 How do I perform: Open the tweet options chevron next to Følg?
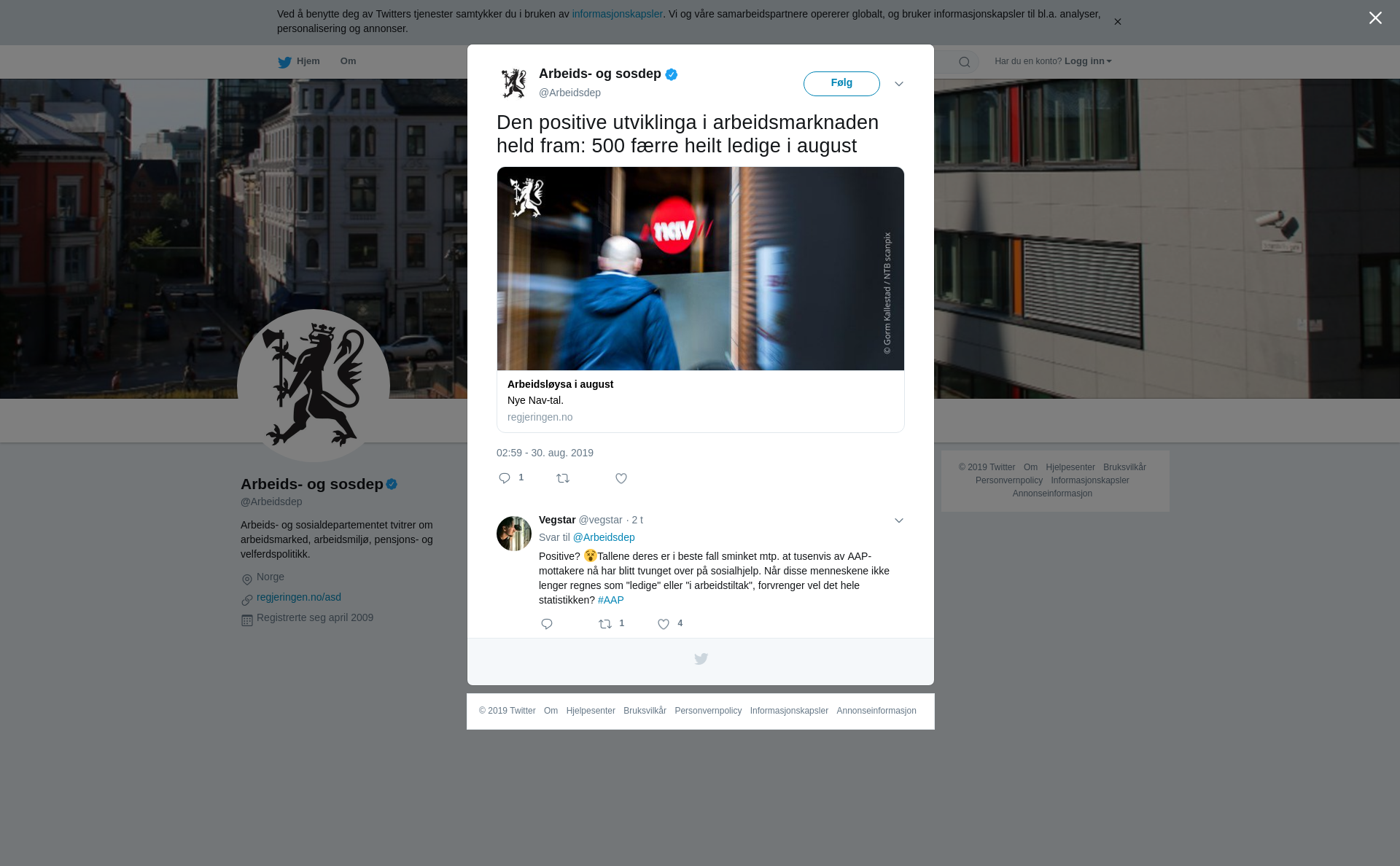[x=899, y=84]
